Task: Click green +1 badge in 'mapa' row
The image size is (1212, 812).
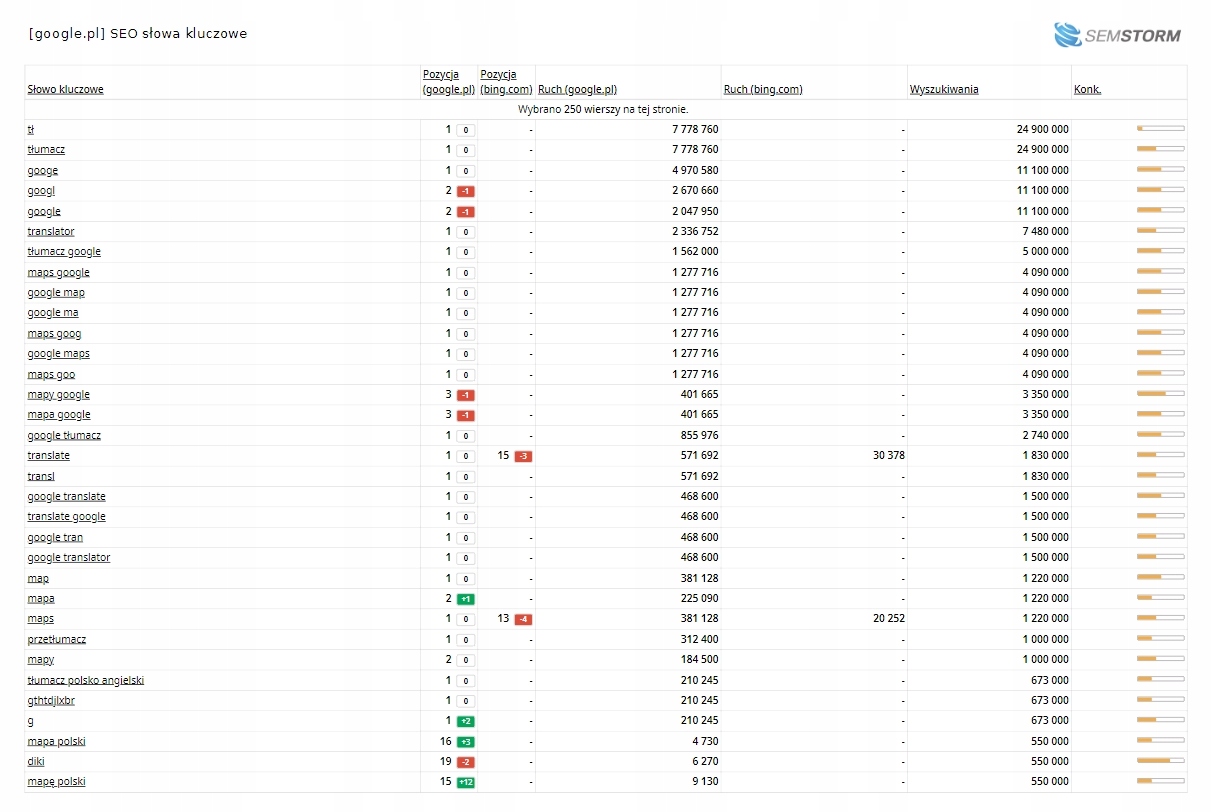Action: pos(466,599)
